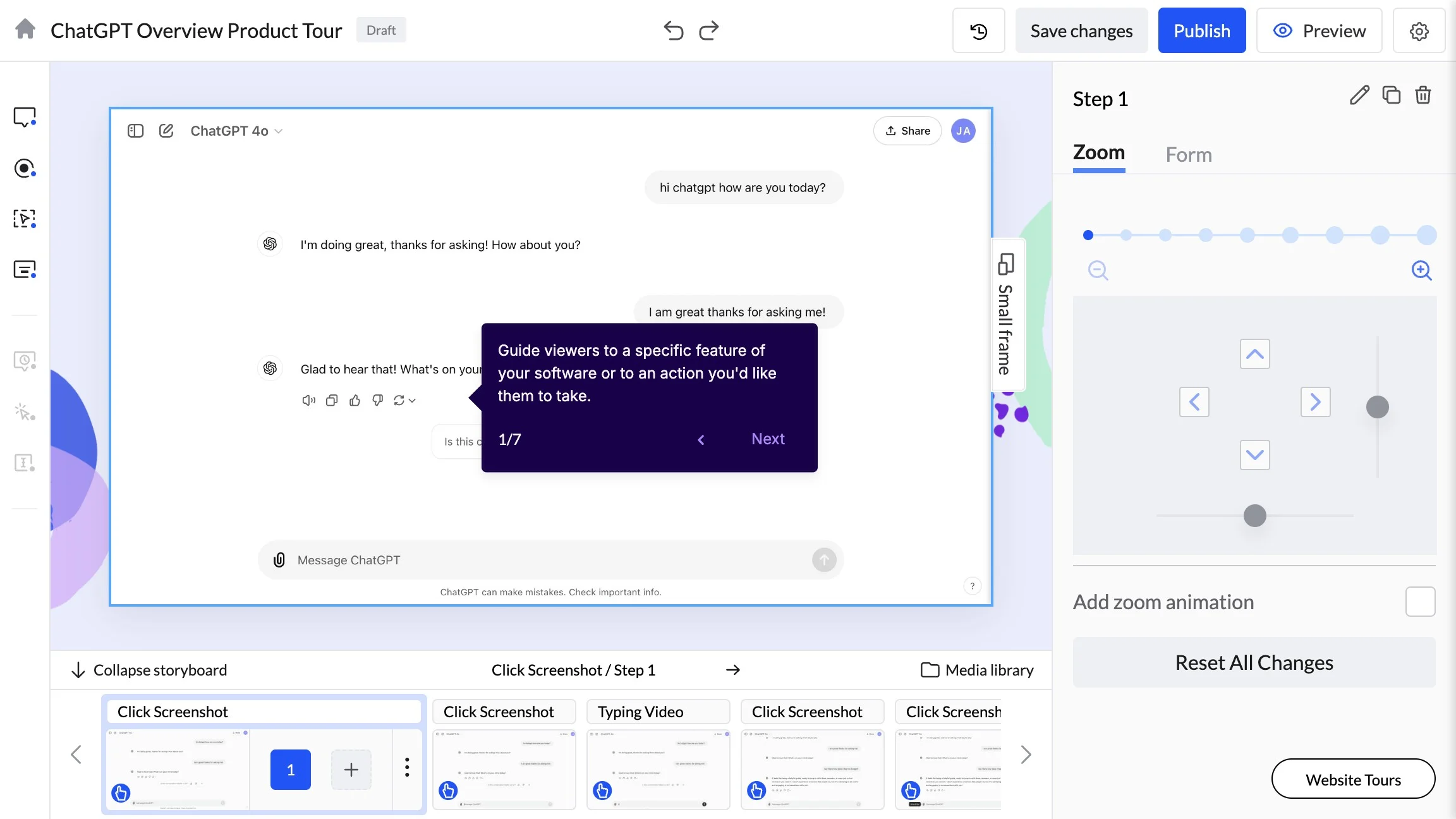Select the hotspot tool in the sidebar
1456x819 pixels.
[x=25, y=168]
